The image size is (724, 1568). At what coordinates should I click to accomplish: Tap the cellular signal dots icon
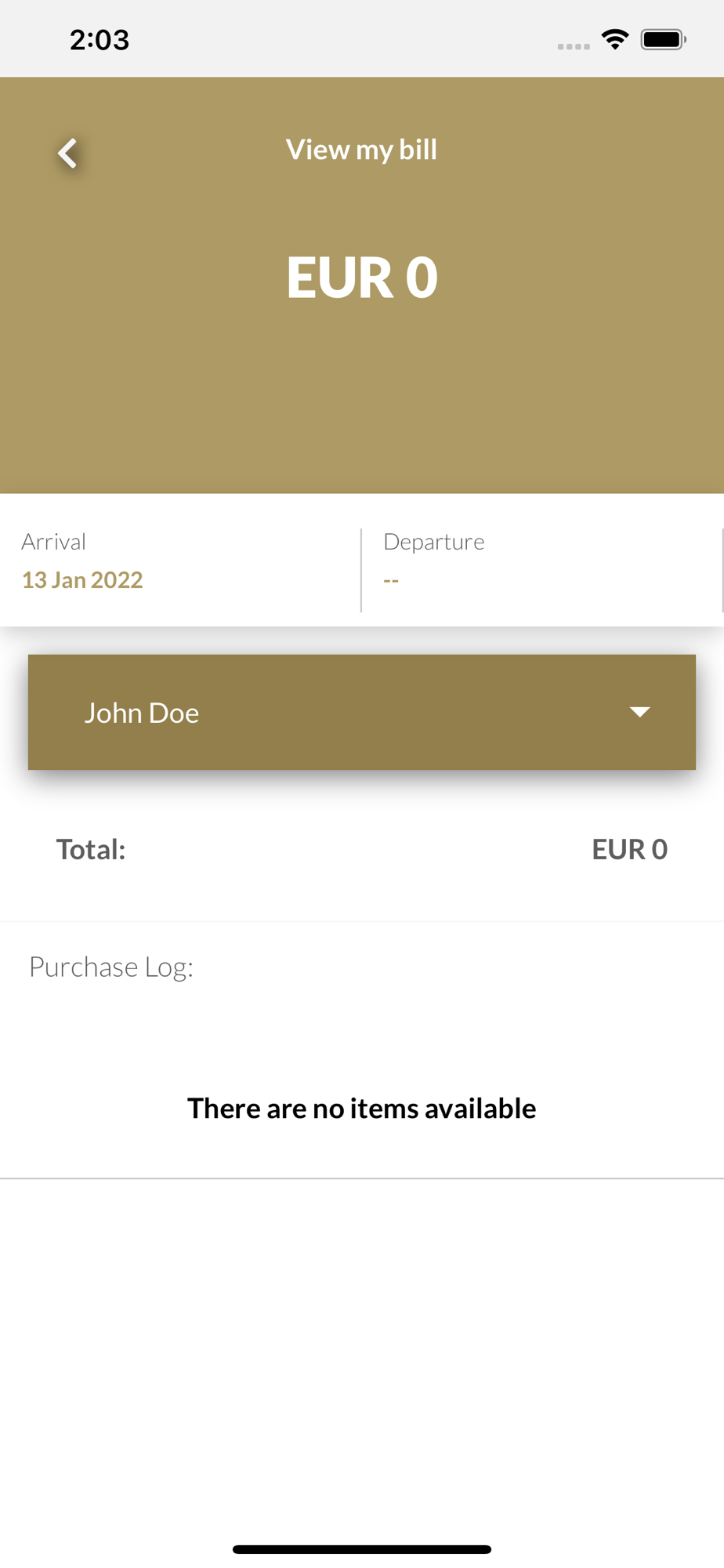click(574, 46)
